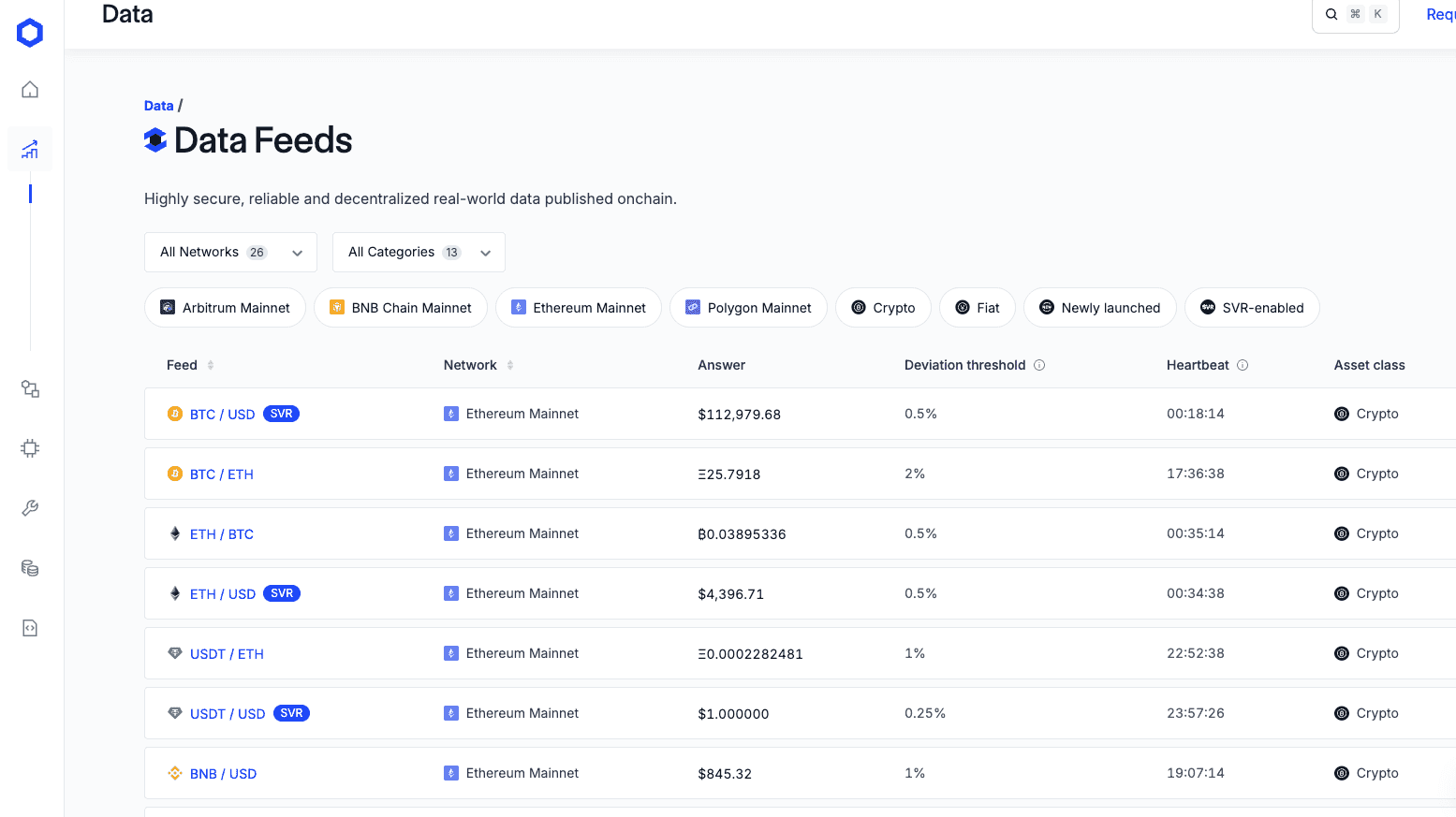Screen dimensions: 1456x817
Task: Filter by Fiat chip
Action: point(978,308)
